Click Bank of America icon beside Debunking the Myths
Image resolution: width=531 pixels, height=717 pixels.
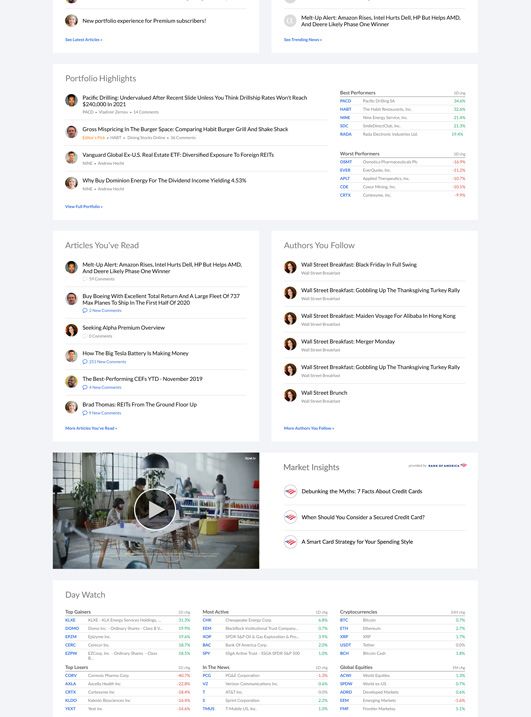290,492
